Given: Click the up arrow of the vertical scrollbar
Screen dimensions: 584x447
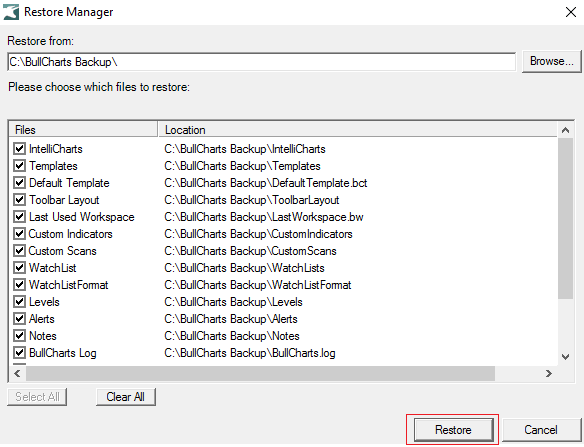Looking at the screenshot, I should coord(565,130).
